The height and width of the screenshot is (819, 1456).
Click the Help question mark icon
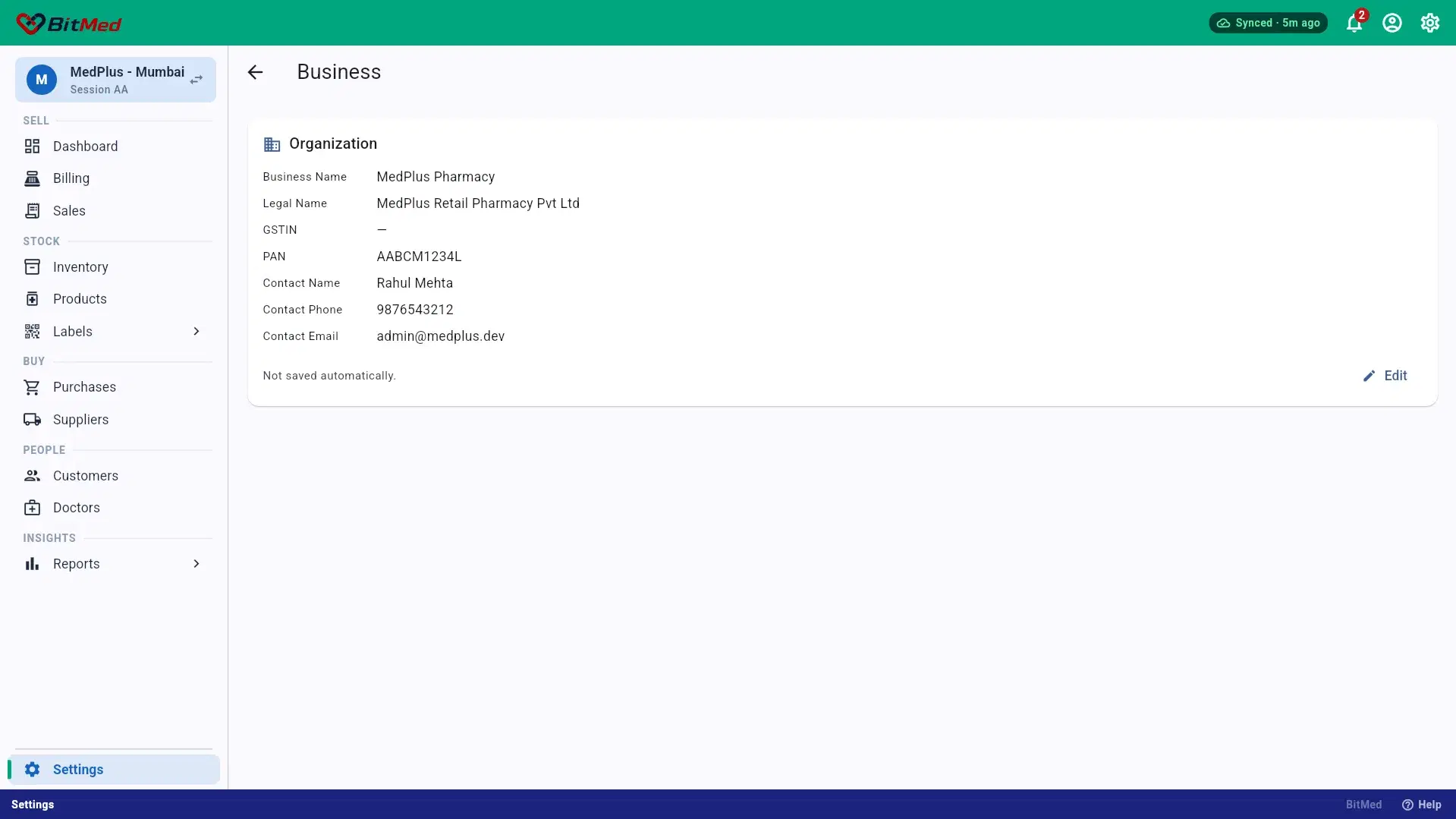point(1407,805)
